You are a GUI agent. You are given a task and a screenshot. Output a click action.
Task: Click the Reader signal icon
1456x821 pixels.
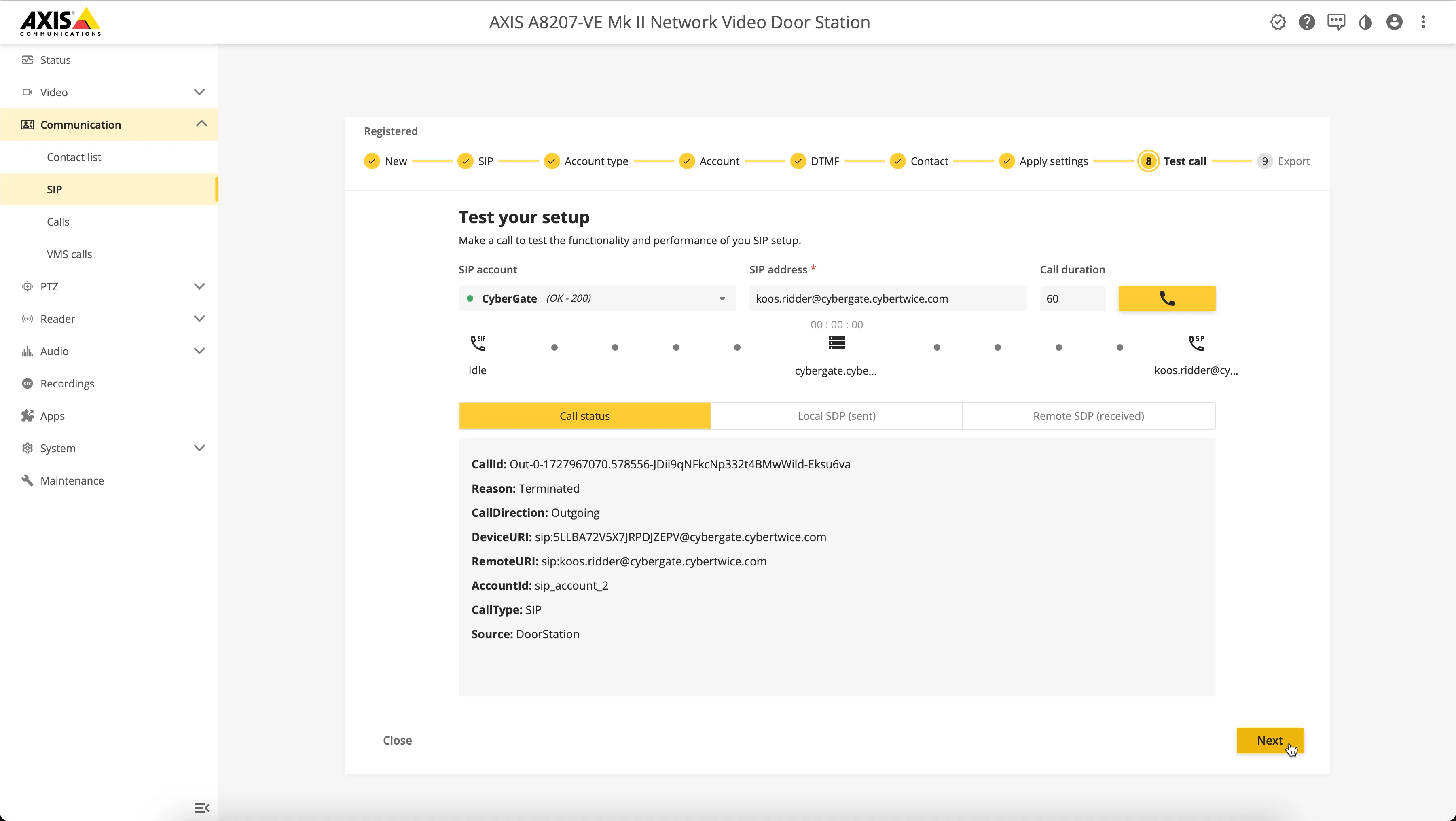coord(27,319)
